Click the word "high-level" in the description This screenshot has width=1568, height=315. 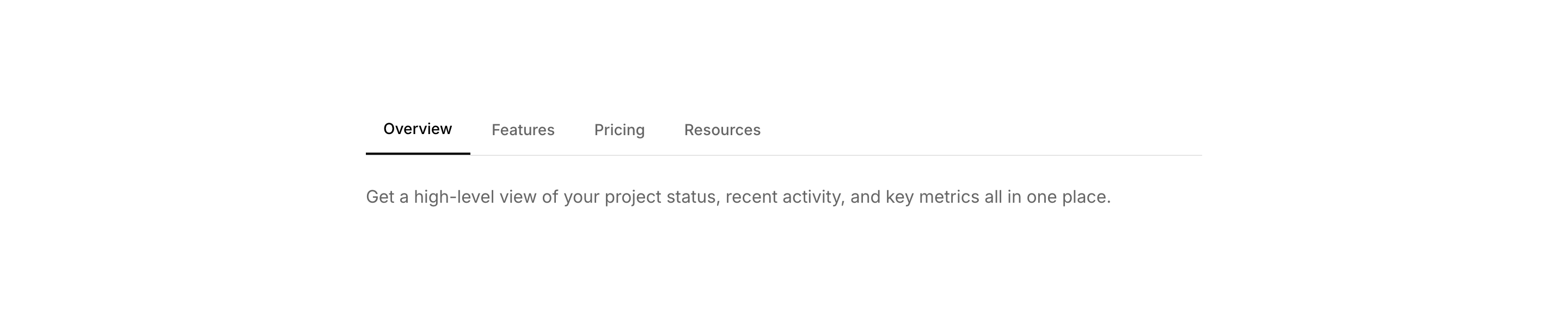(454, 197)
